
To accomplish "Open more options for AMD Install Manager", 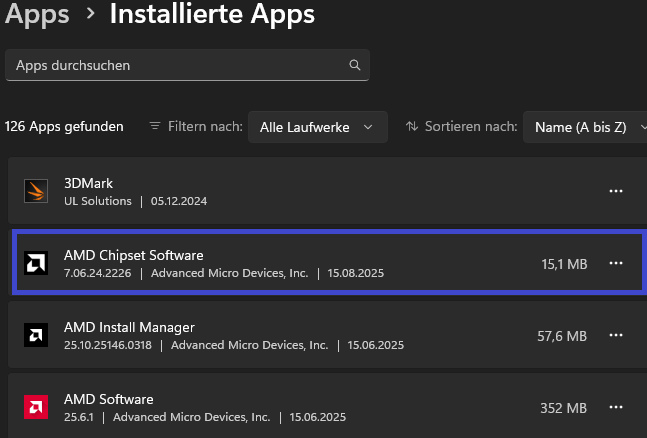I will [x=616, y=335].
